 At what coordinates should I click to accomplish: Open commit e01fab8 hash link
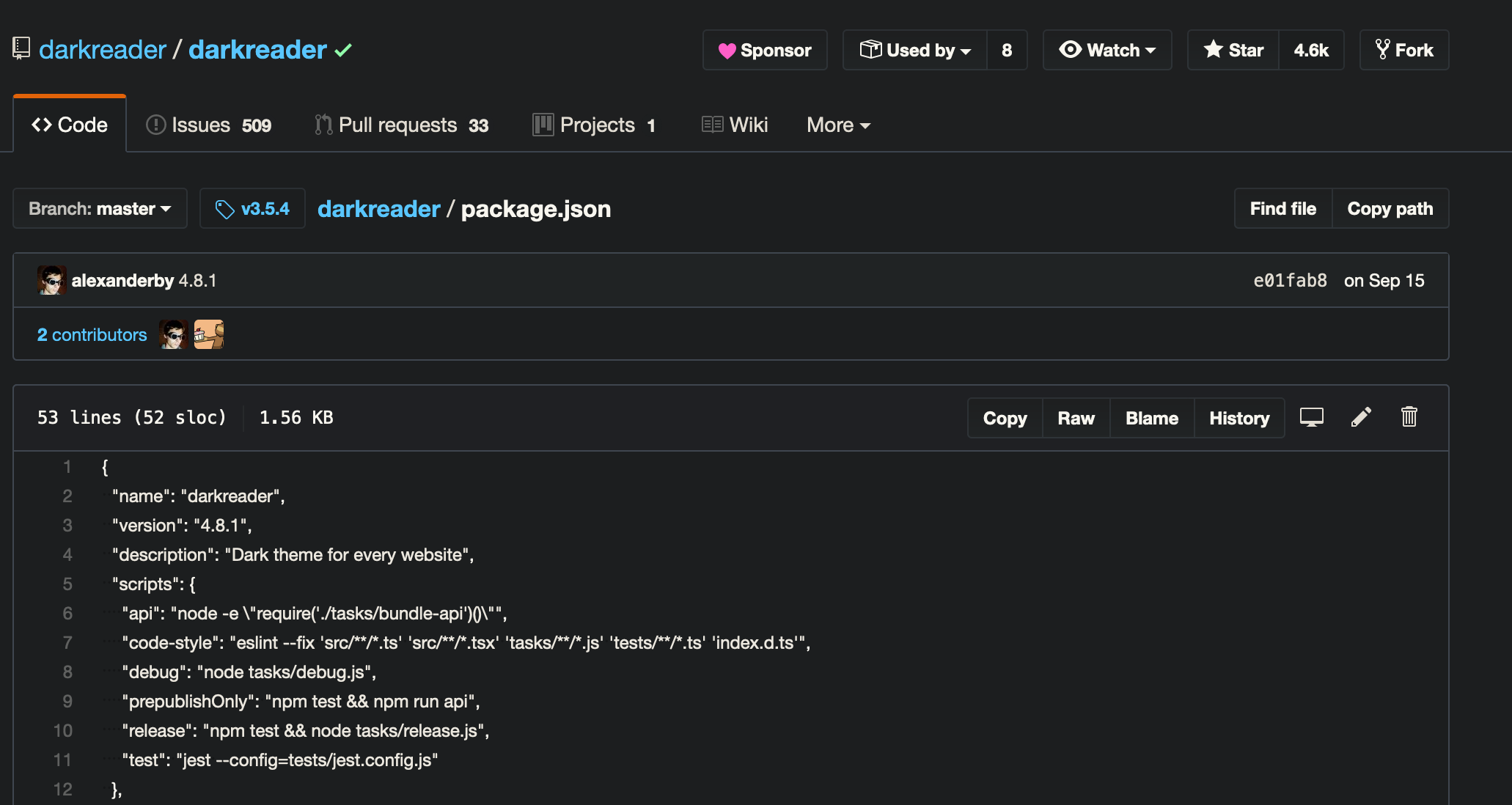(x=1290, y=281)
